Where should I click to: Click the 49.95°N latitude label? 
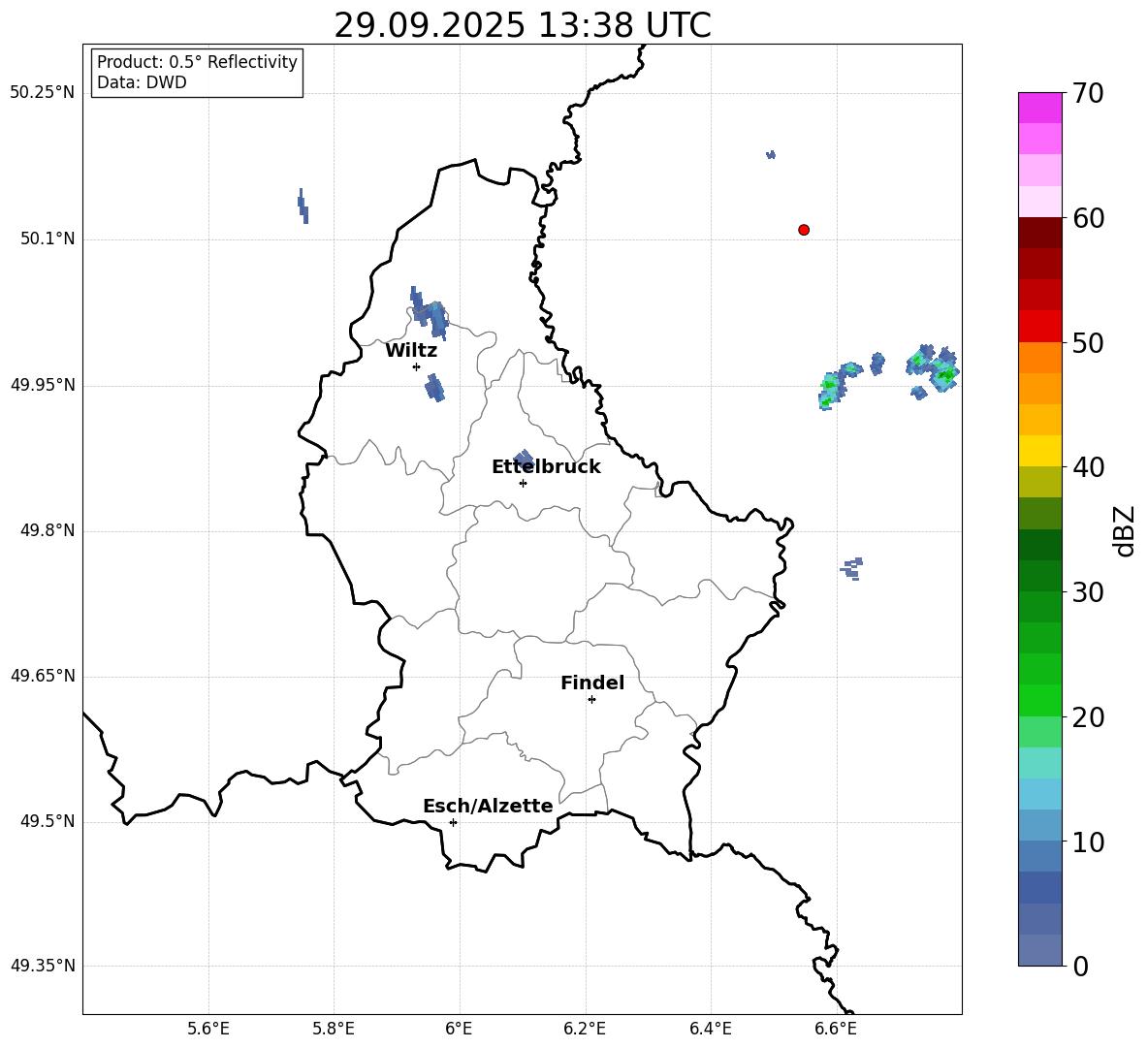point(43,385)
